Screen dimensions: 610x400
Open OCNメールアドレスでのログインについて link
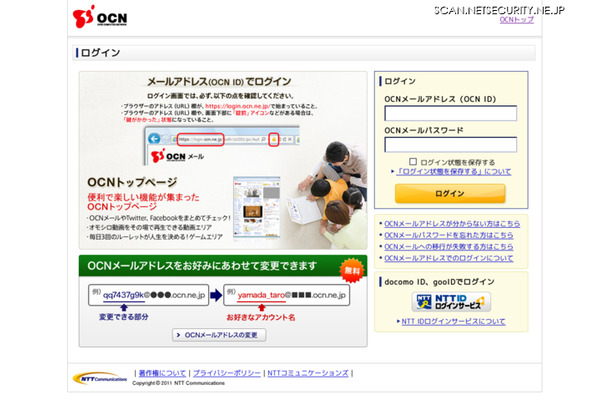click(449, 258)
